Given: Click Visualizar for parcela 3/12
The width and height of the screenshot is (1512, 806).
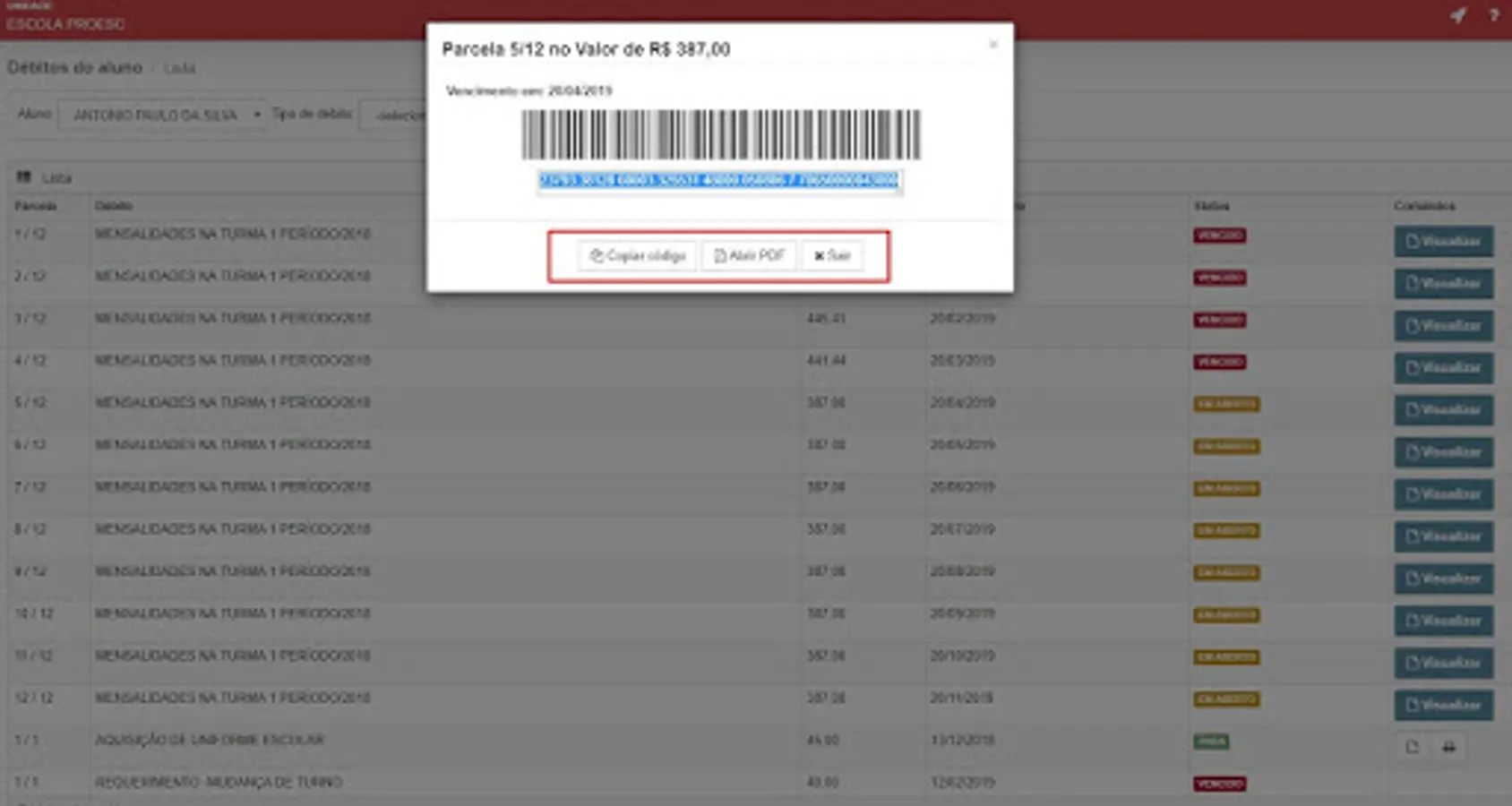Looking at the screenshot, I should [1444, 326].
